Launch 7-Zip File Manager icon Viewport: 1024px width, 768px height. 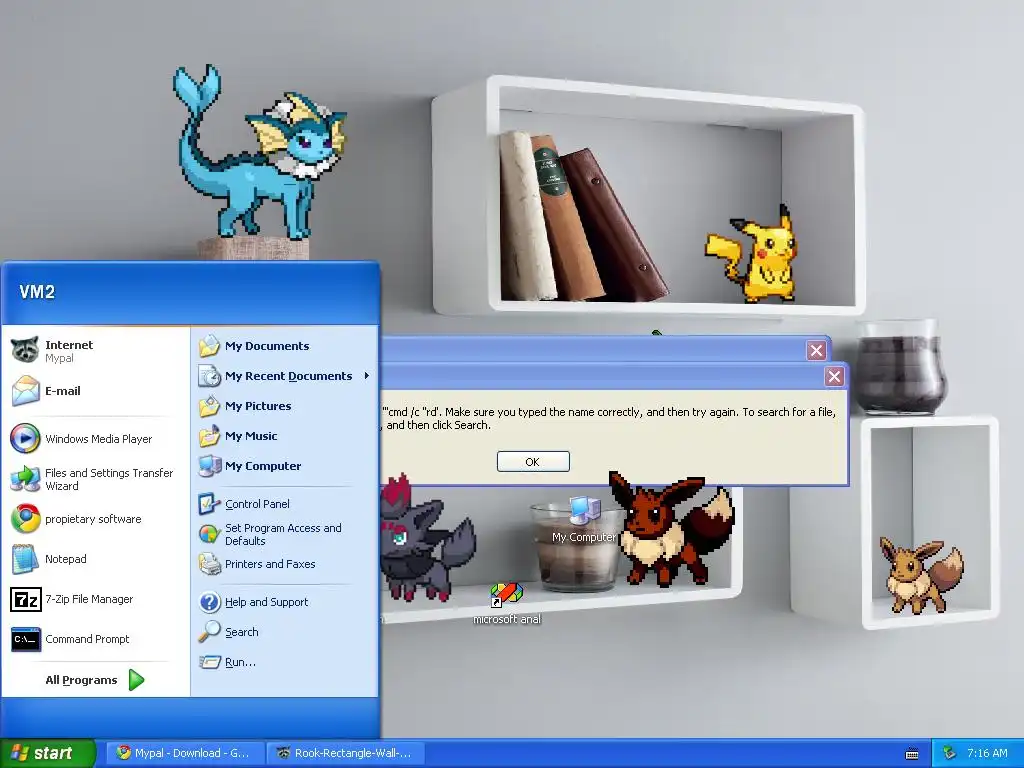coord(25,599)
